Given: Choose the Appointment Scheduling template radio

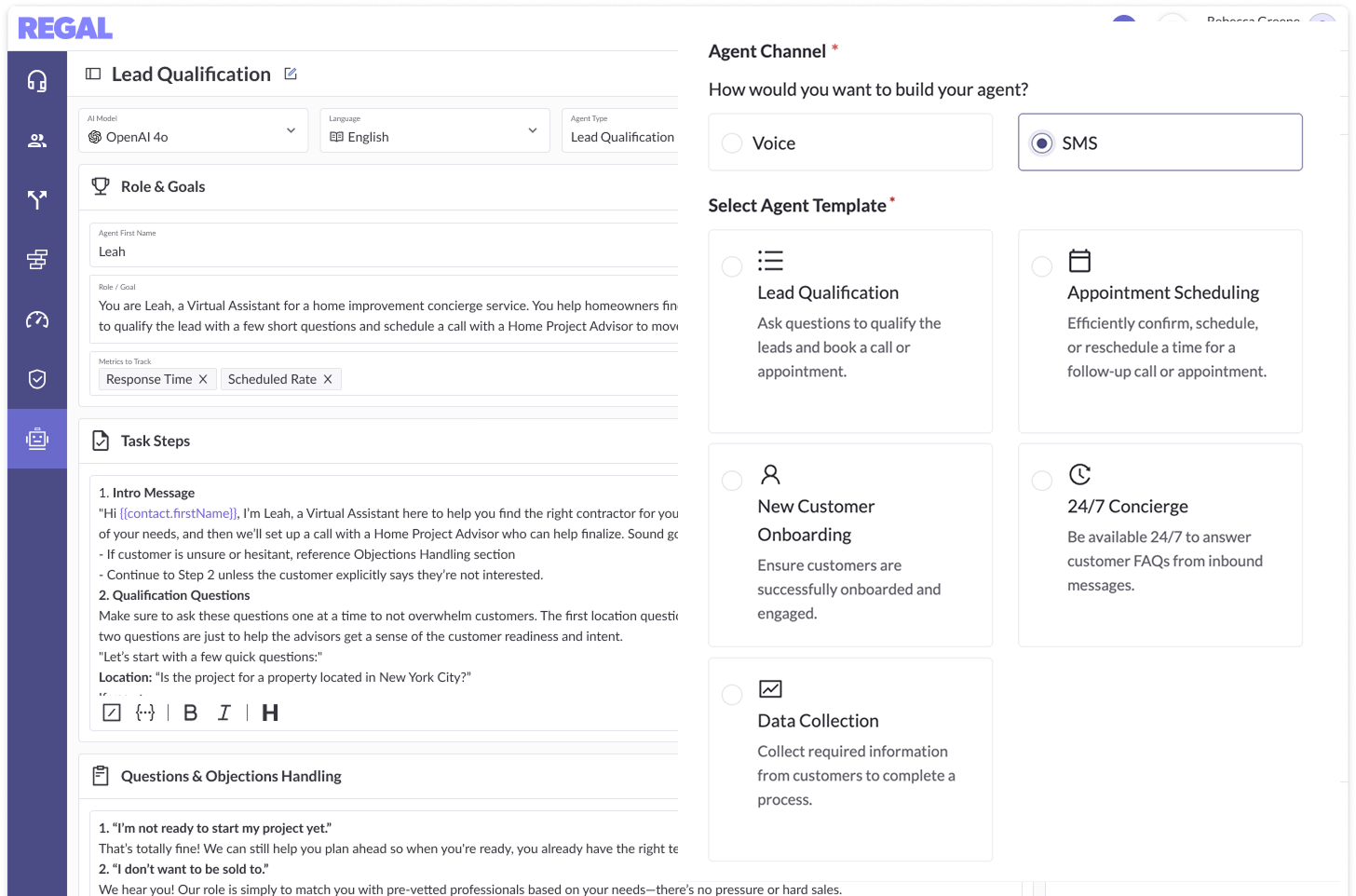Looking at the screenshot, I should 1042,266.
